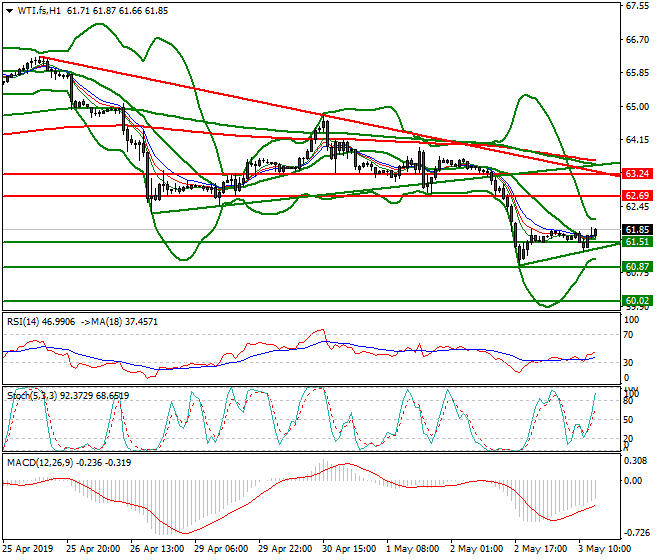This screenshot has height=560, width=660.
Task: Click the RSI(14) 46.9906 indicator label
Action: coord(41,322)
